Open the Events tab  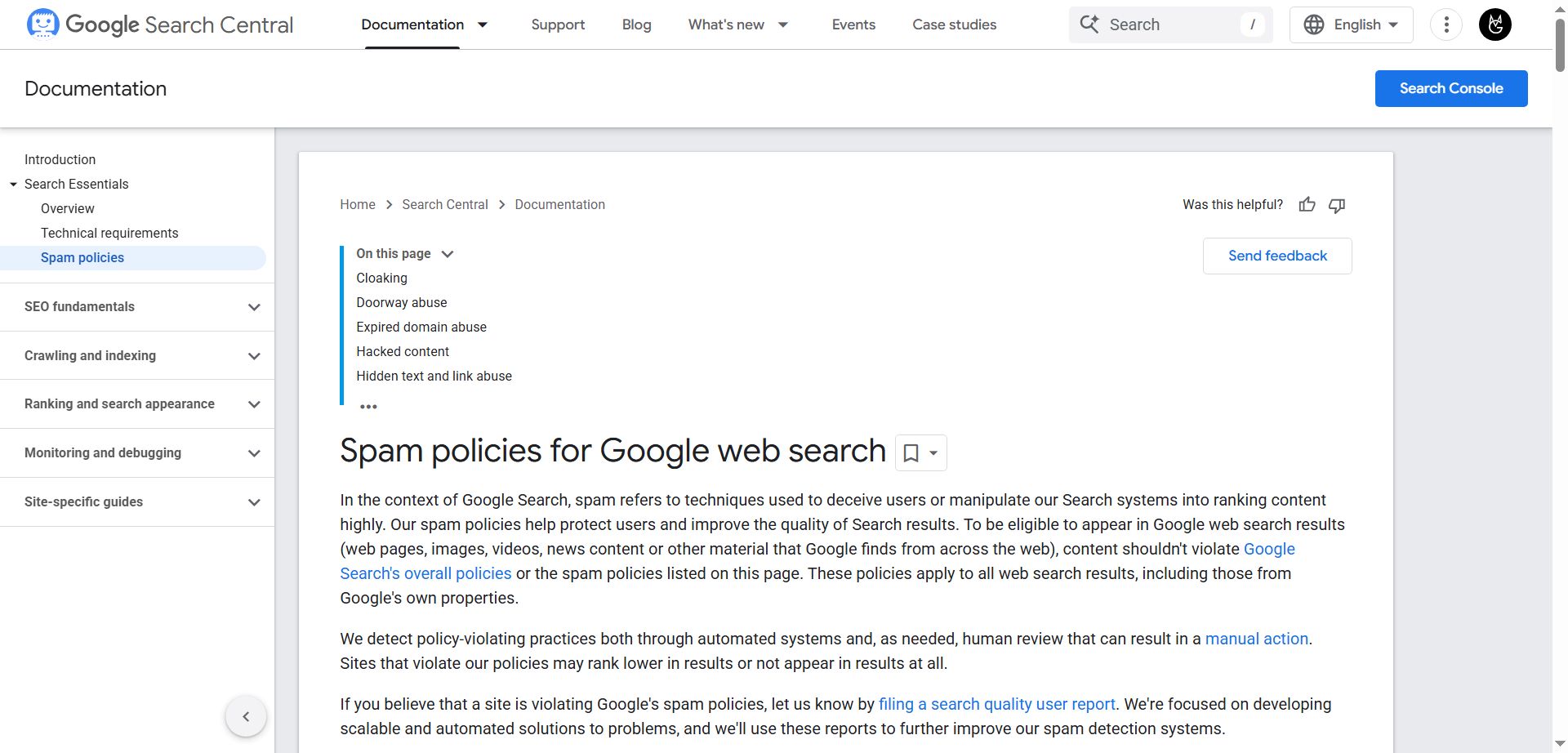coord(853,25)
